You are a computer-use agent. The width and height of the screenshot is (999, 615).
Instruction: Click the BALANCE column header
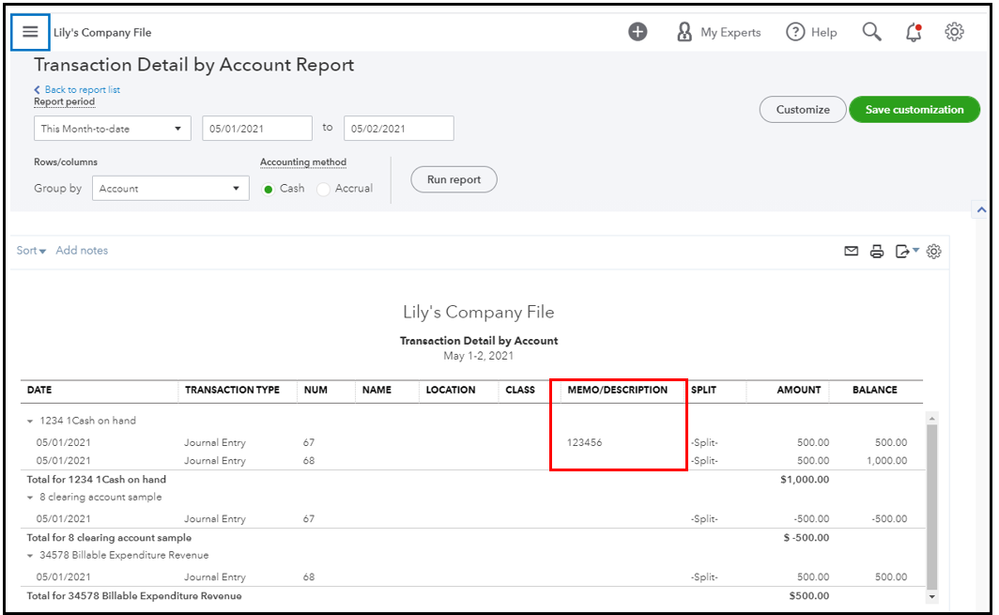pos(875,389)
